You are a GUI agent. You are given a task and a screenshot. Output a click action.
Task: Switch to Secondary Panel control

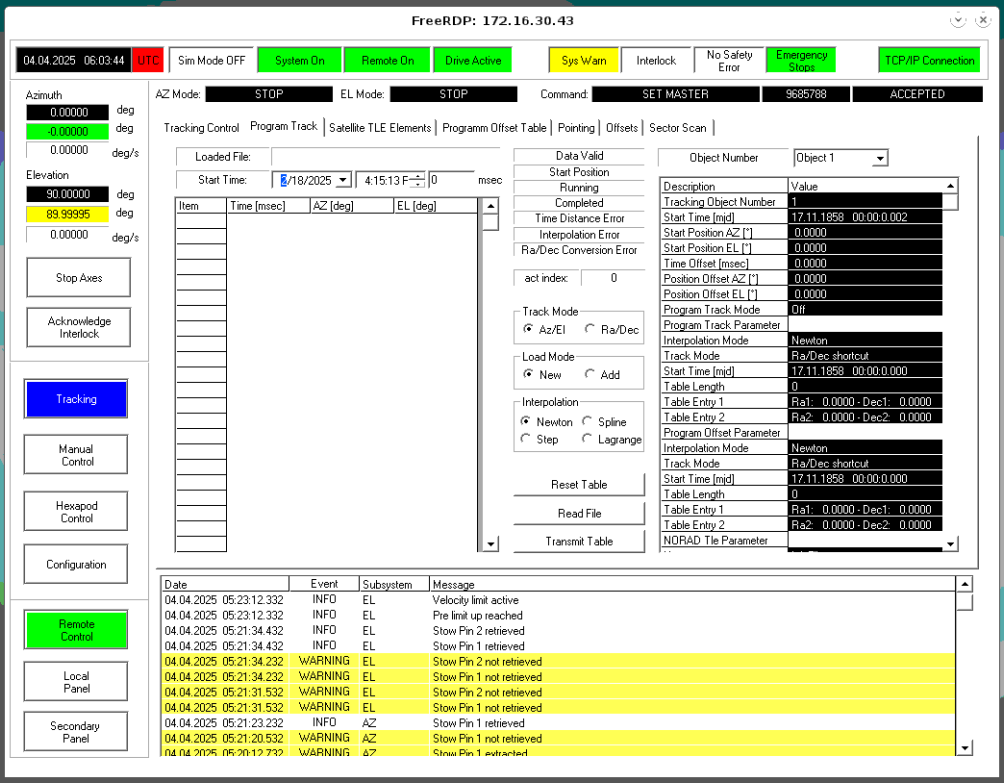click(x=76, y=732)
